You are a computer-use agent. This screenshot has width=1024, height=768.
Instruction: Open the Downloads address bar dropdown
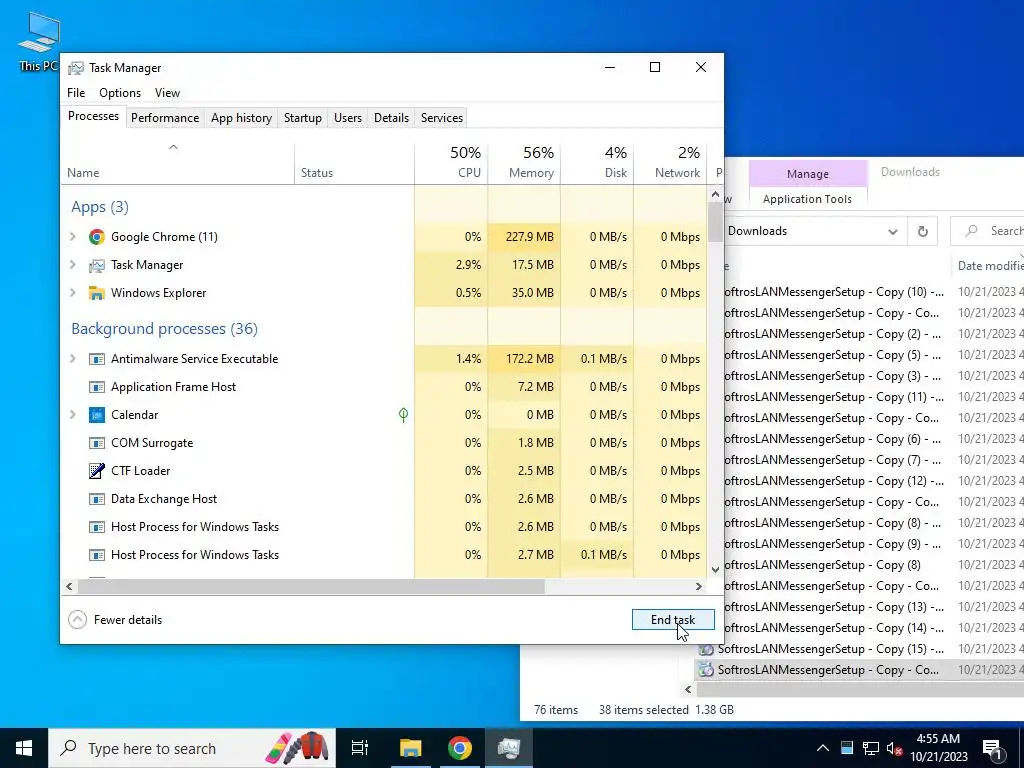point(893,231)
